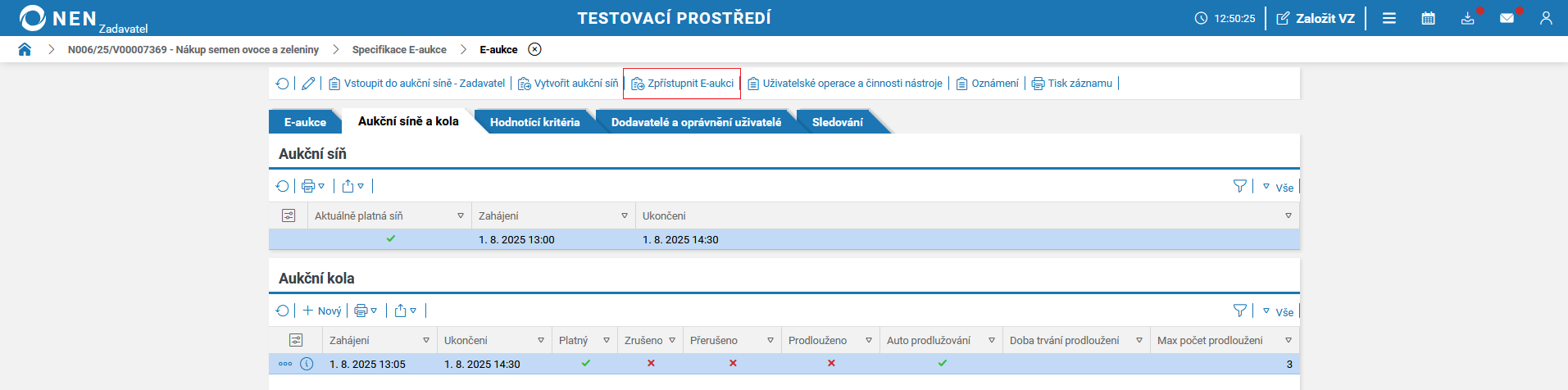Refresh the record in top toolbar

pyautogui.click(x=283, y=84)
